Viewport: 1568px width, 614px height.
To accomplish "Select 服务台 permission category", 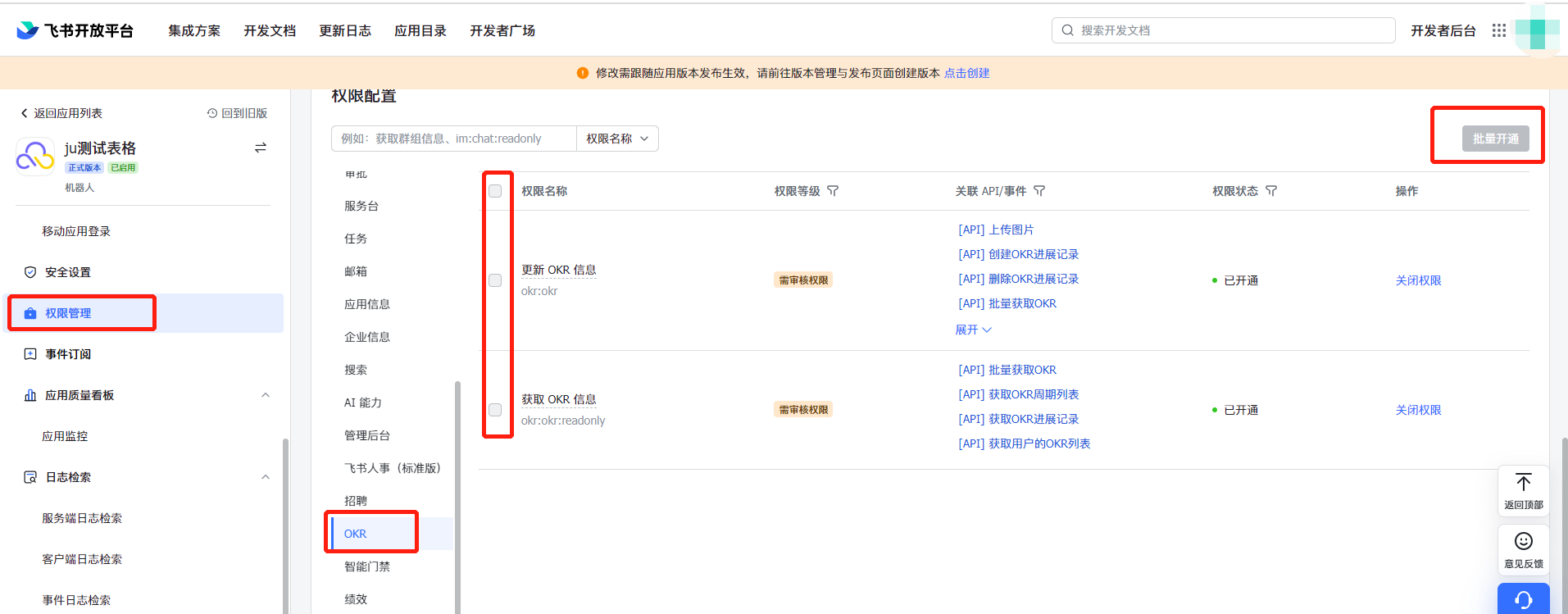I will 361,206.
